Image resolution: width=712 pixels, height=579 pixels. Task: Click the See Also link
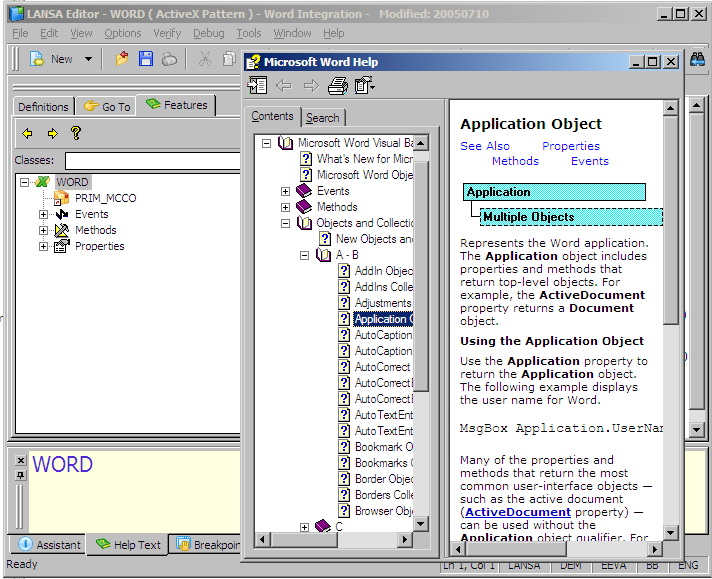[x=485, y=146]
